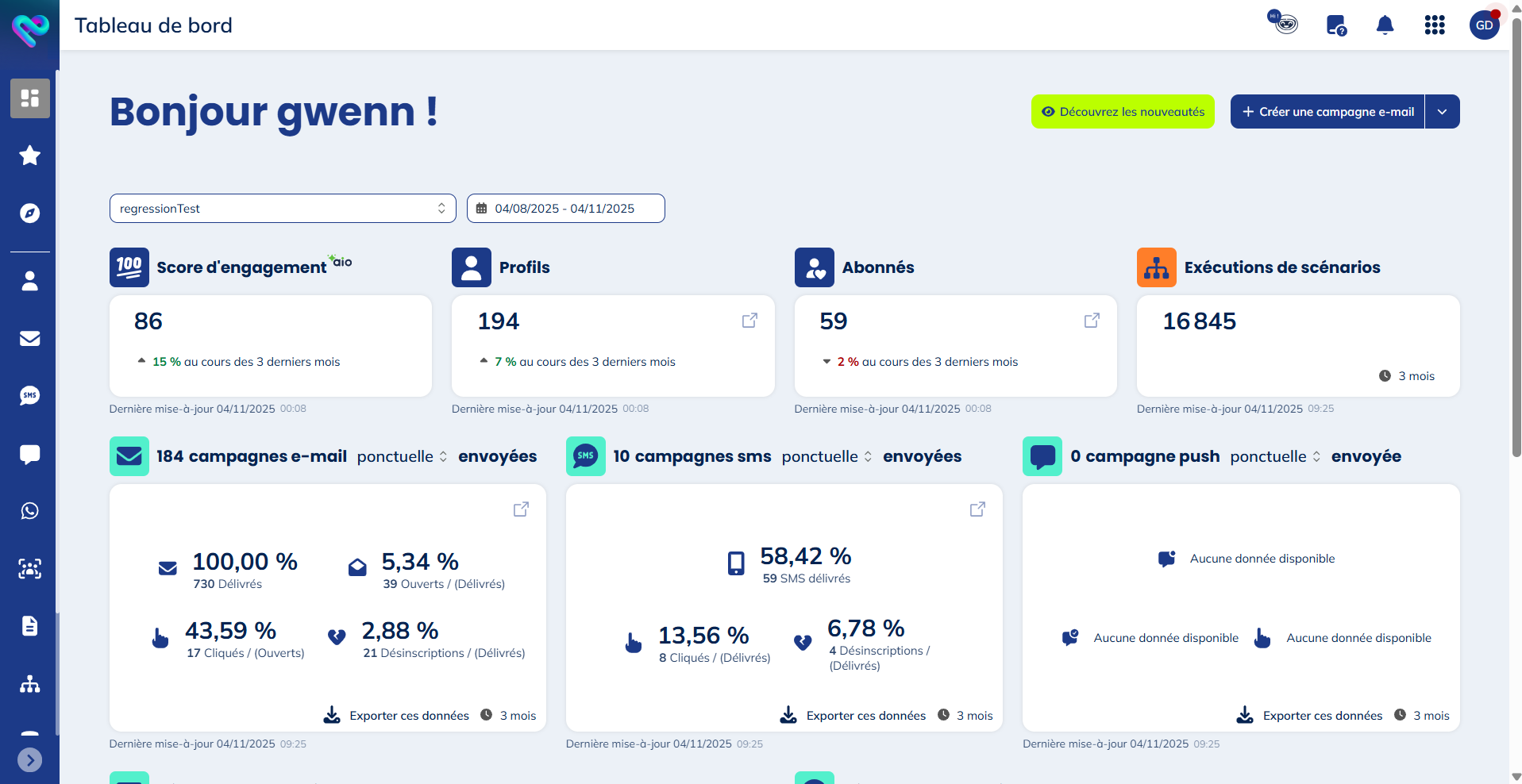Open the Abonnés card external link icon
The image size is (1522, 784).
[1092, 321]
